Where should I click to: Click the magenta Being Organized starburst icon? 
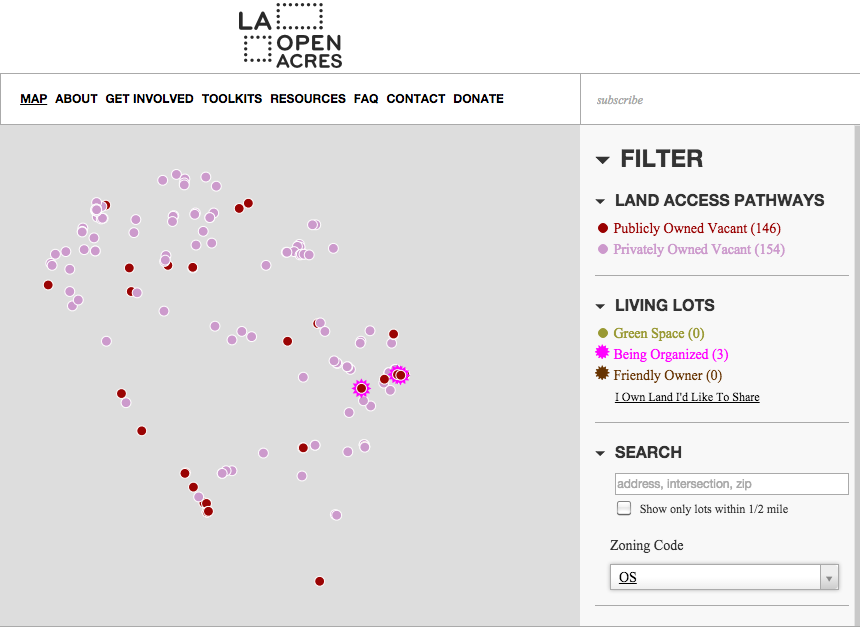click(x=602, y=353)
